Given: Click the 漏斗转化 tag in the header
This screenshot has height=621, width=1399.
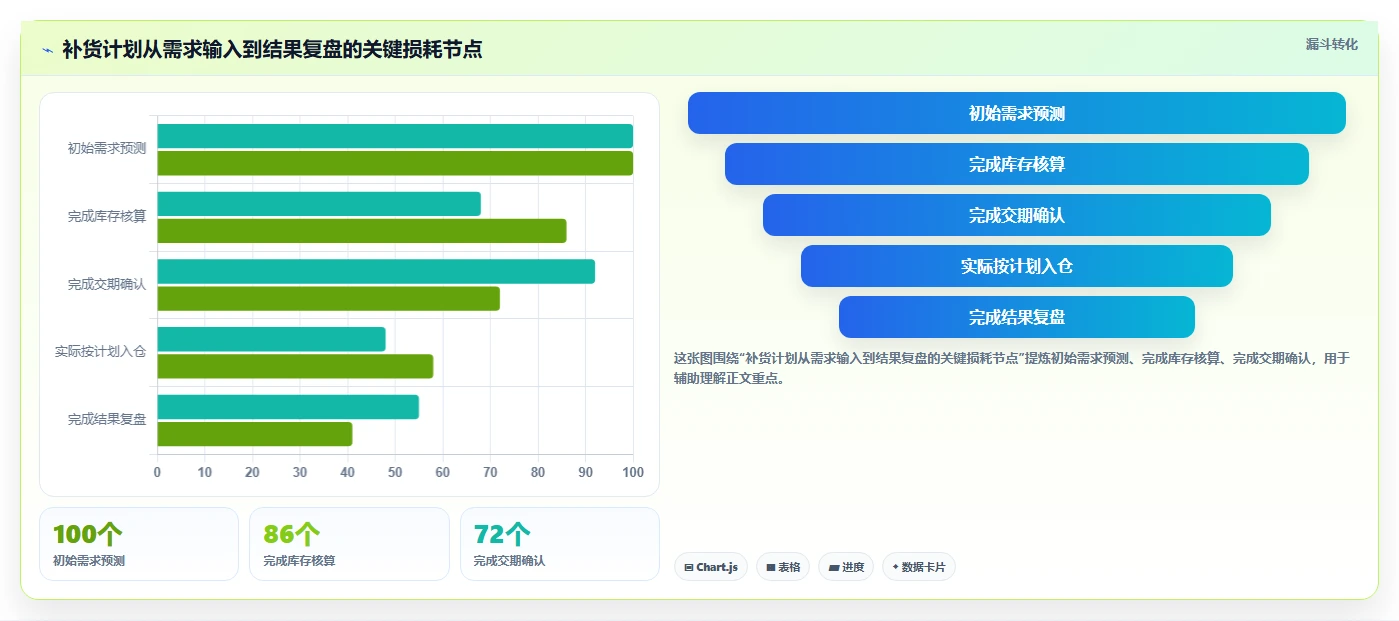Looking at the screenshot, I should coord(1331,44).
